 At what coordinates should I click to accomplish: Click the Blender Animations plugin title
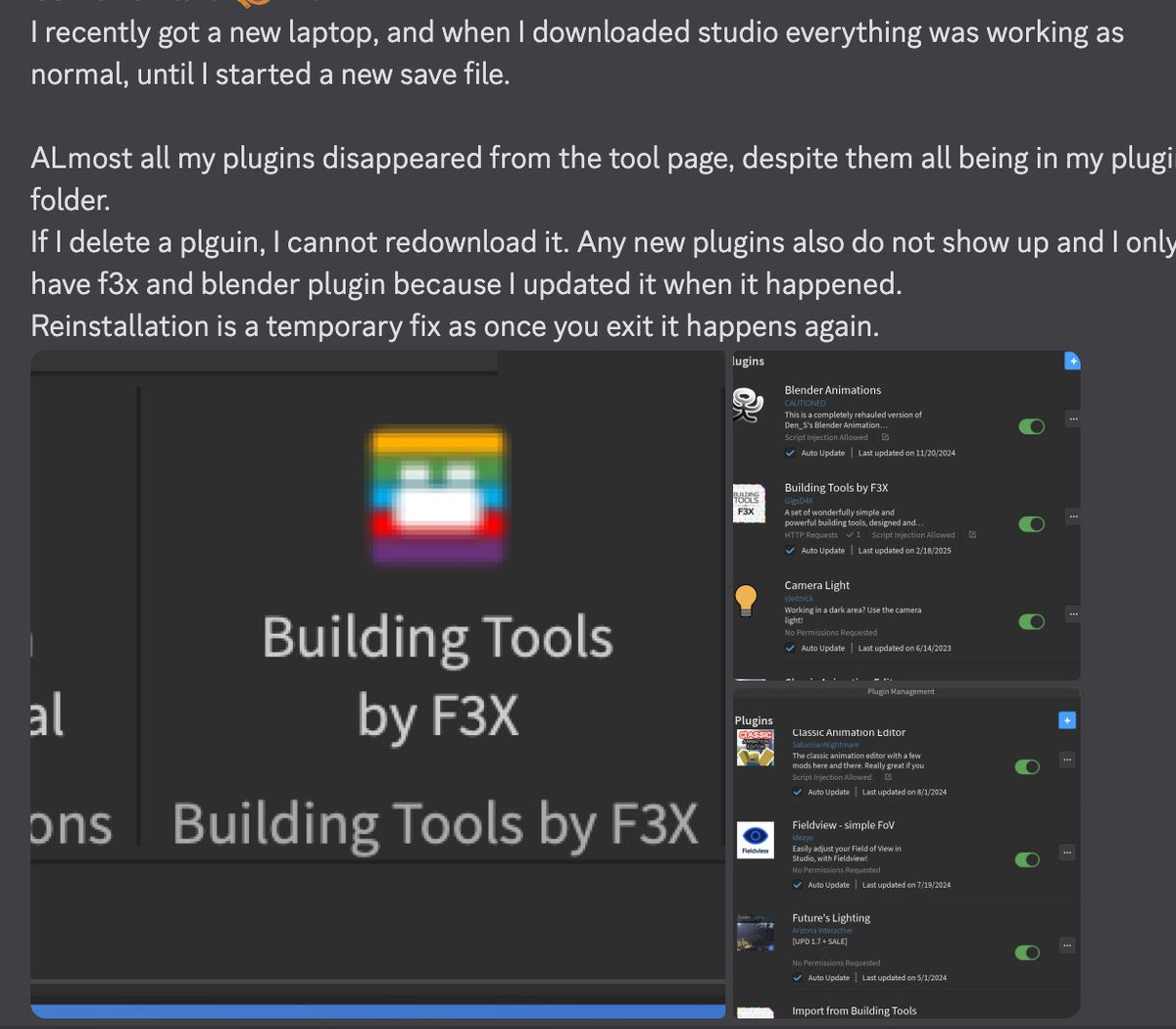(x=832, y=390)
